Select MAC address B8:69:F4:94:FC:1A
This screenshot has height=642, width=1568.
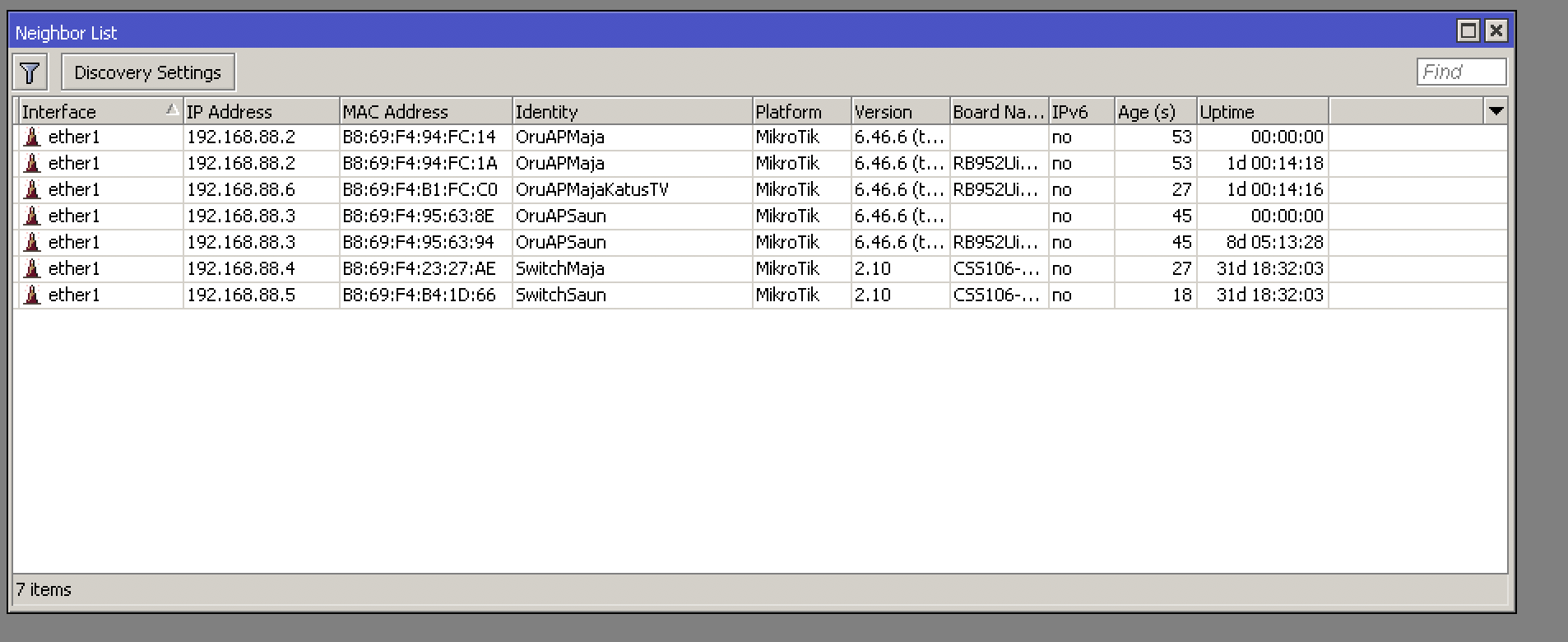click(420, 163)
